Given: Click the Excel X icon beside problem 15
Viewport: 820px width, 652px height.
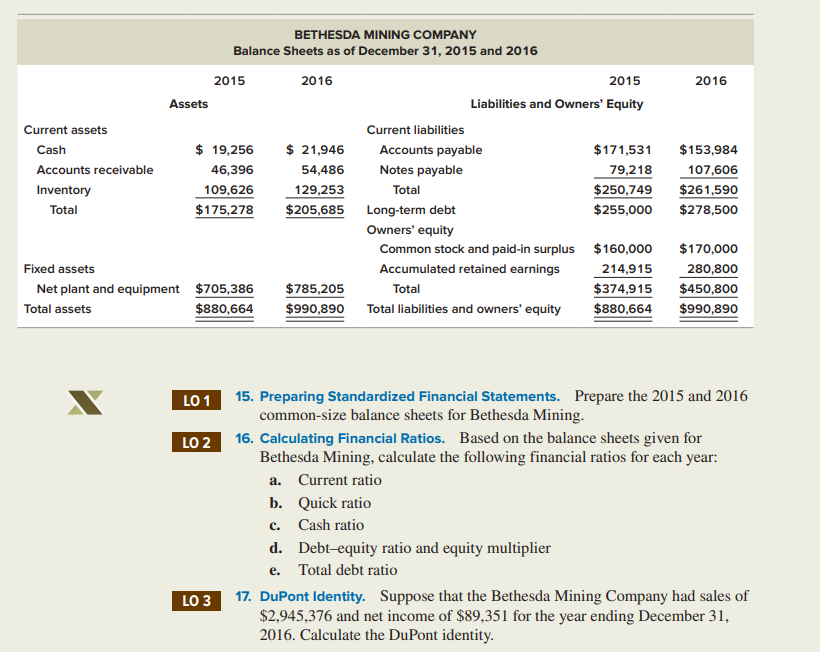Looking at the screenshot, I should coord(85,403).
